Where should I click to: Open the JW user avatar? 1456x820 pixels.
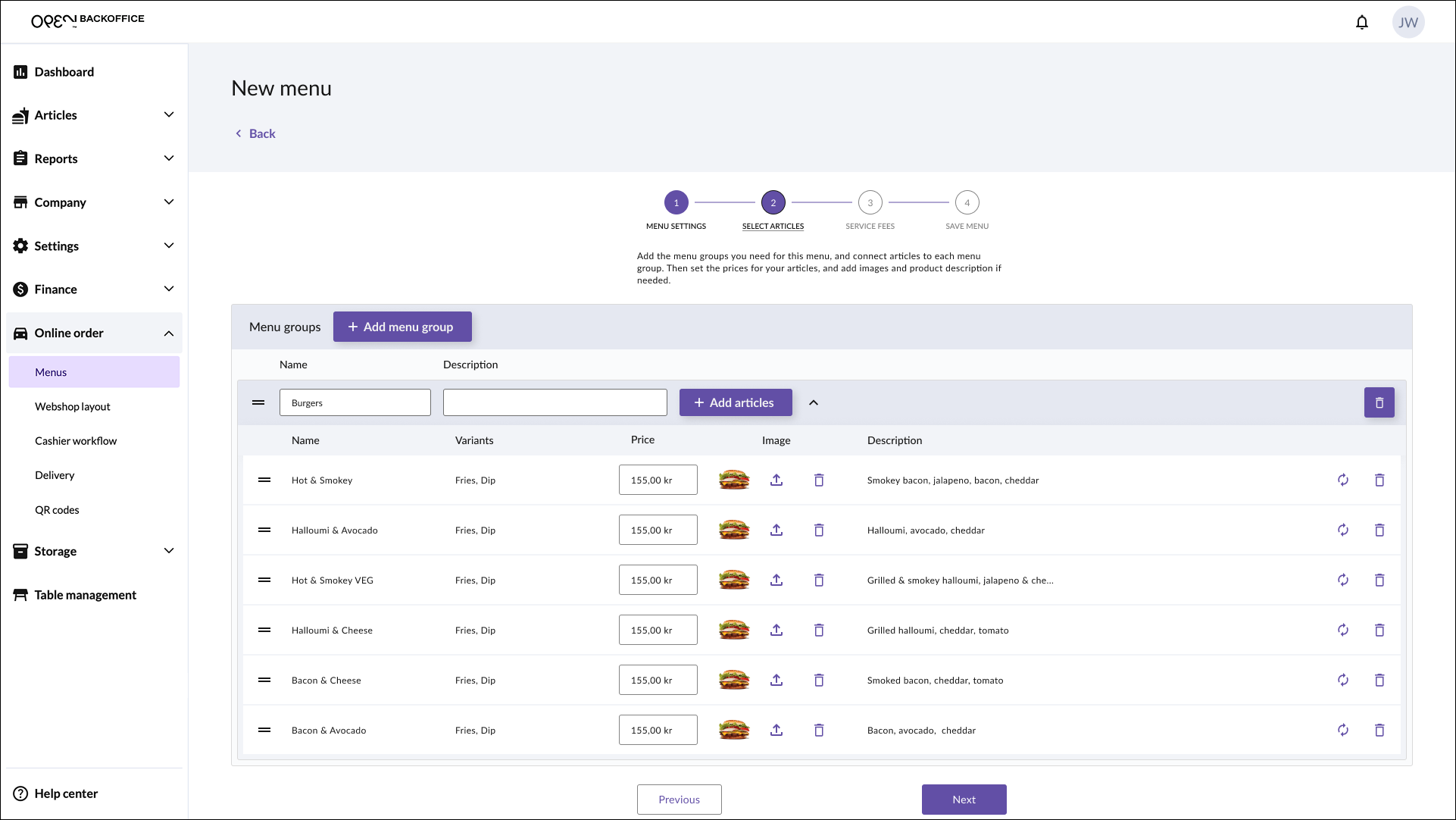click(x=1408, y=22)
